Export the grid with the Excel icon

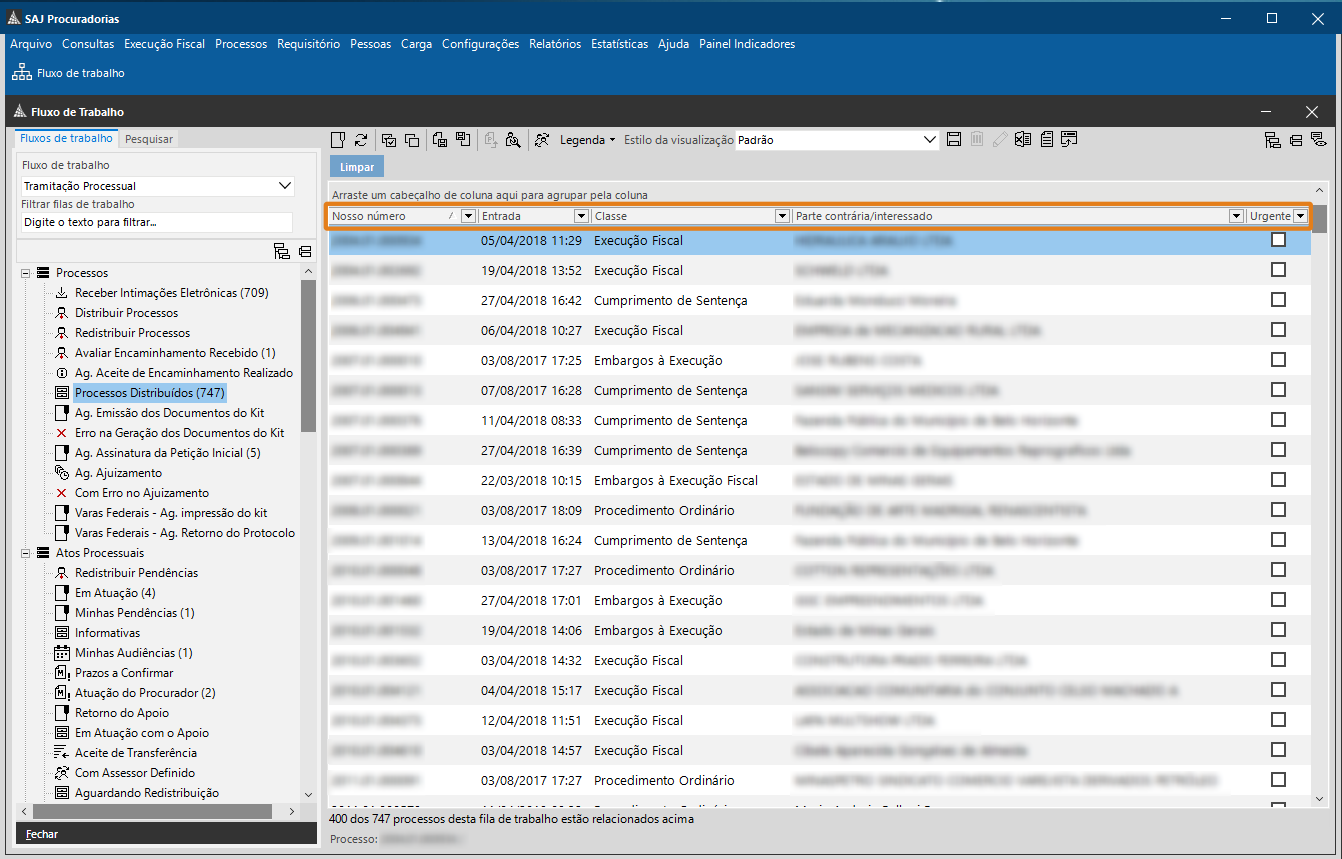coord(1022,139)
